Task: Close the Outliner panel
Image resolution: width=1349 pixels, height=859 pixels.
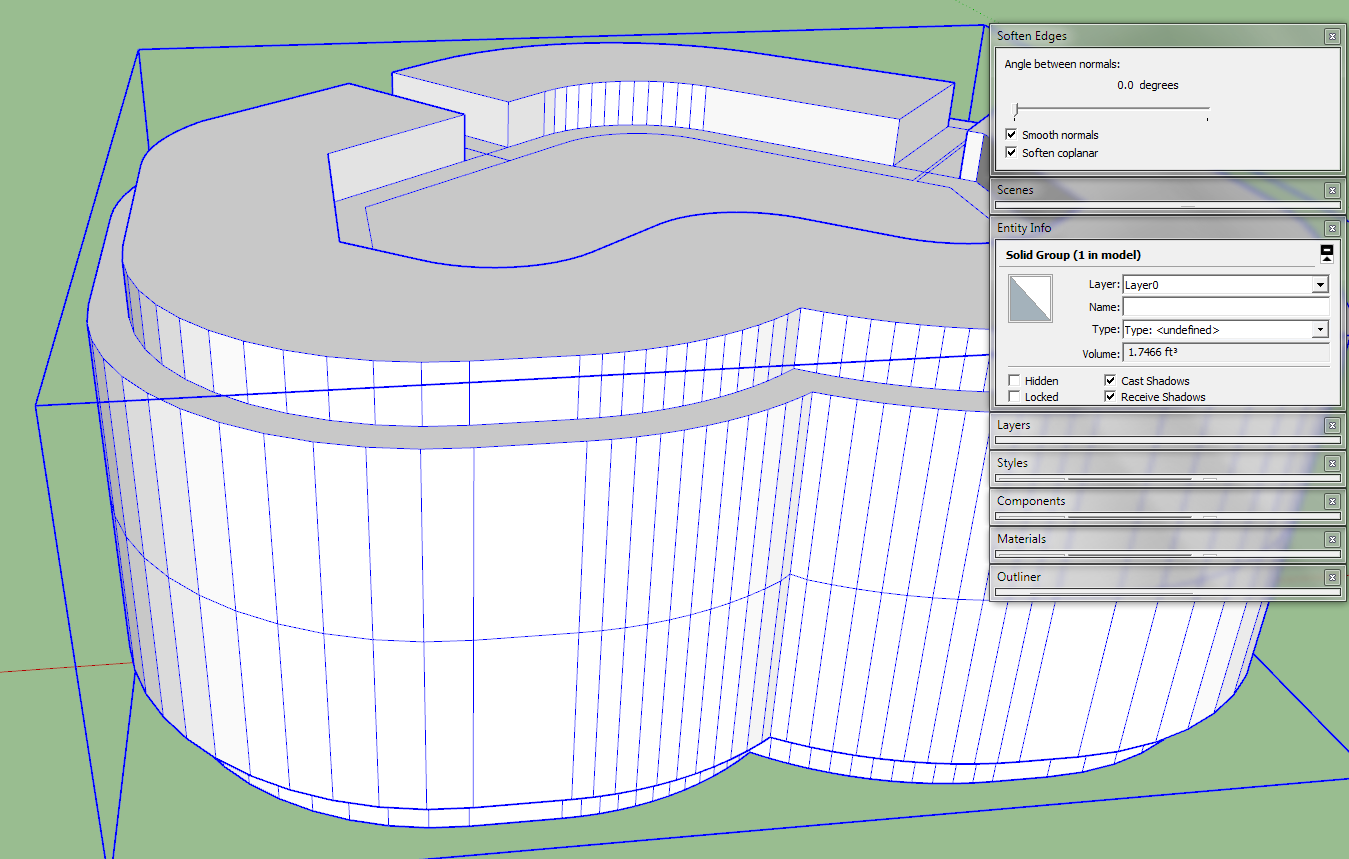Action: click(x=1332, y=578)
